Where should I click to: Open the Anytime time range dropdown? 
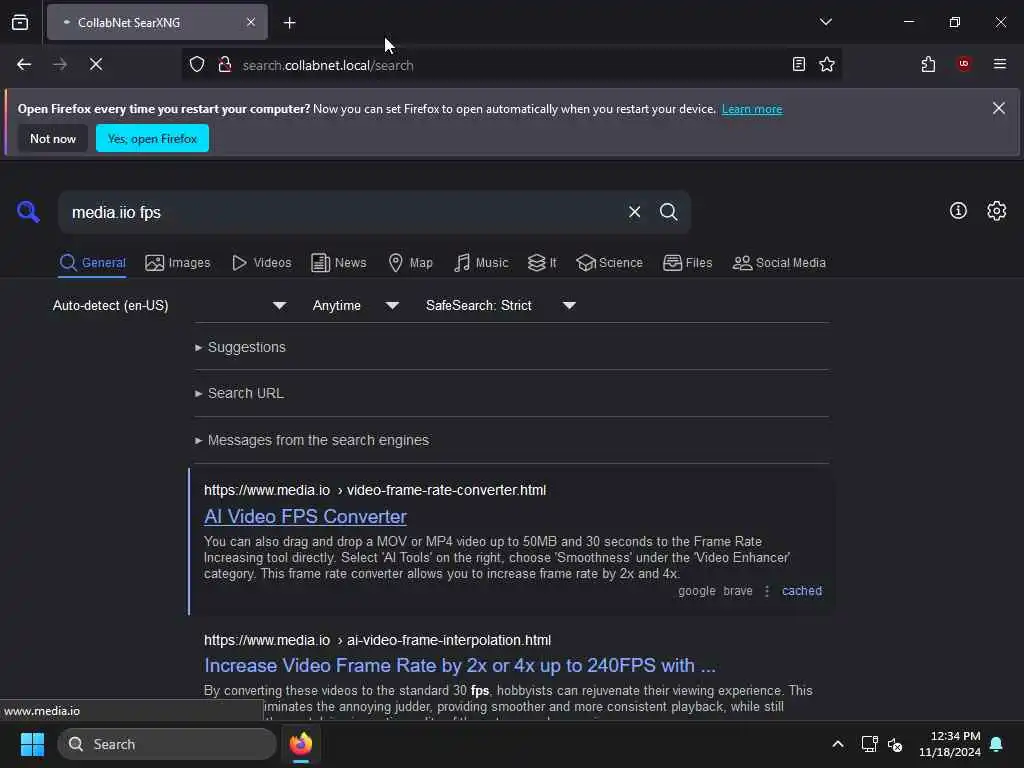pos(355,306)
